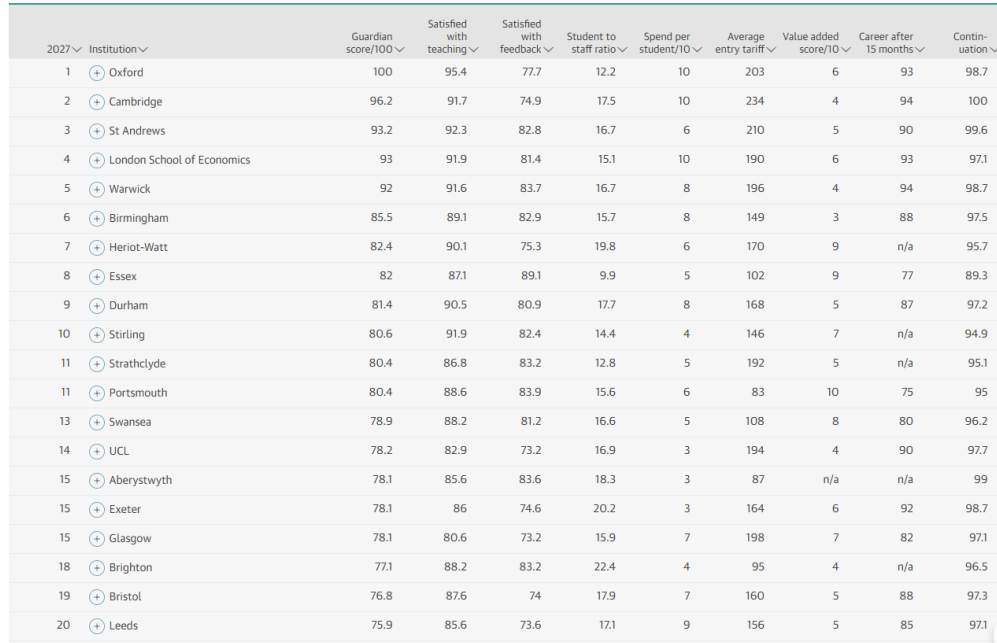Click the plus icon beside Brighton
Screen dimensions: 997x643
(97, 568)
